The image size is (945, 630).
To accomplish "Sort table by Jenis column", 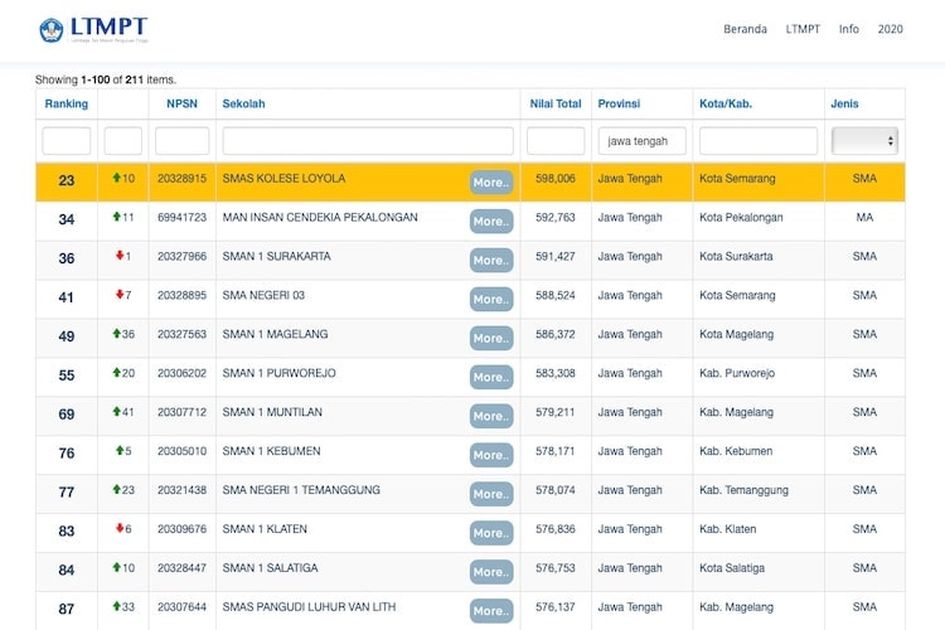I will coord(844,104).
